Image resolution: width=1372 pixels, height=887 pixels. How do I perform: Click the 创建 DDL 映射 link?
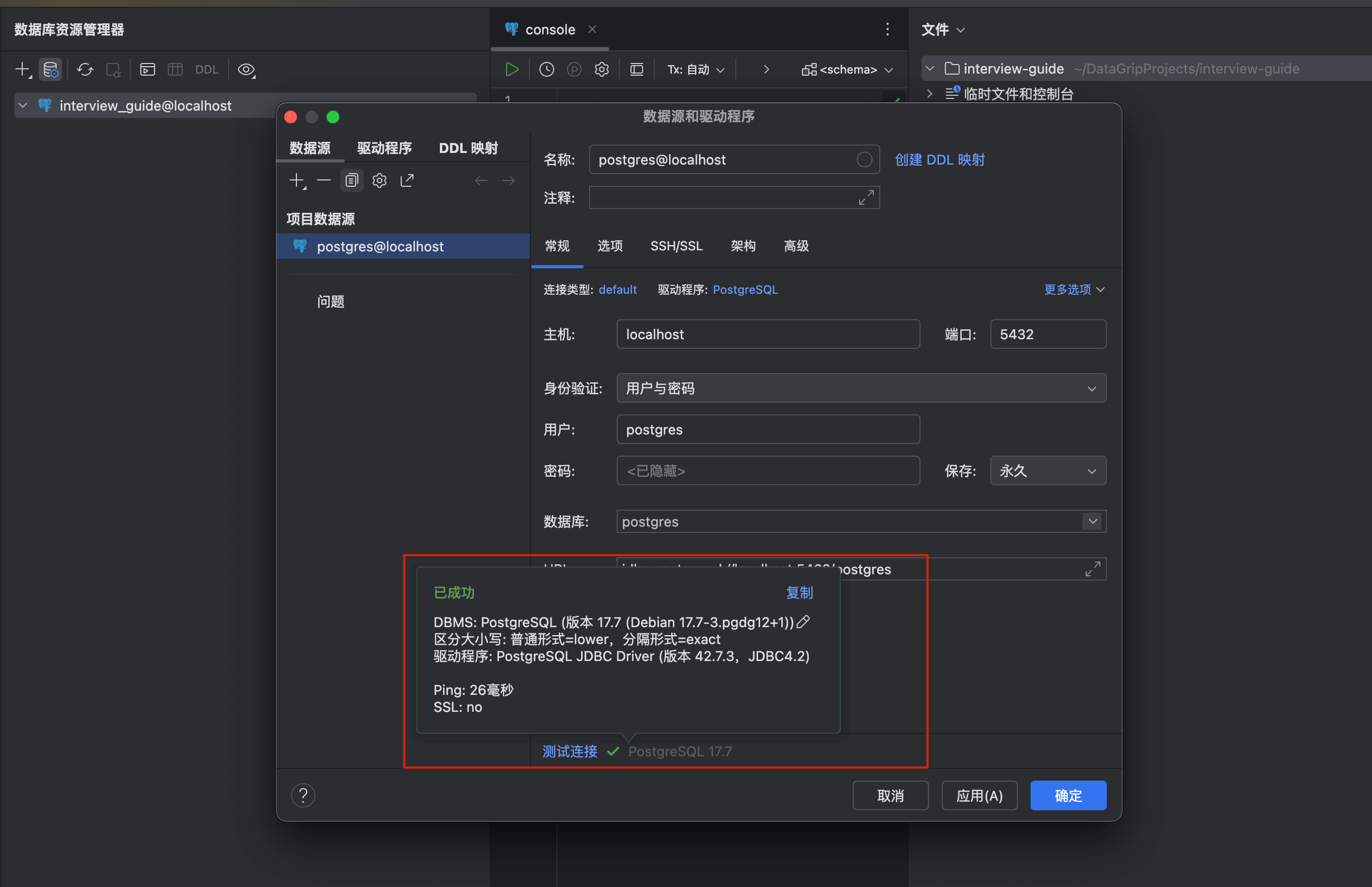(940, 159)
